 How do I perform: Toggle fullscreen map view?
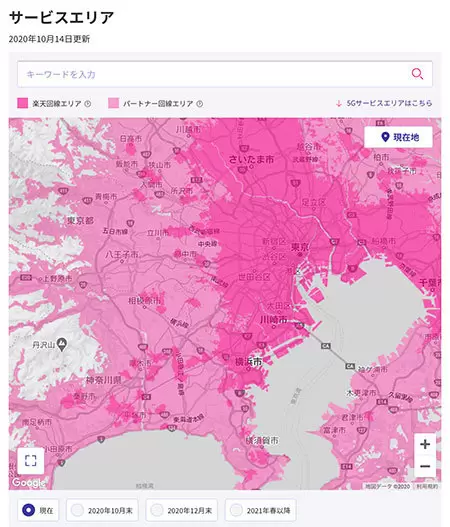(x=31, y=460)
